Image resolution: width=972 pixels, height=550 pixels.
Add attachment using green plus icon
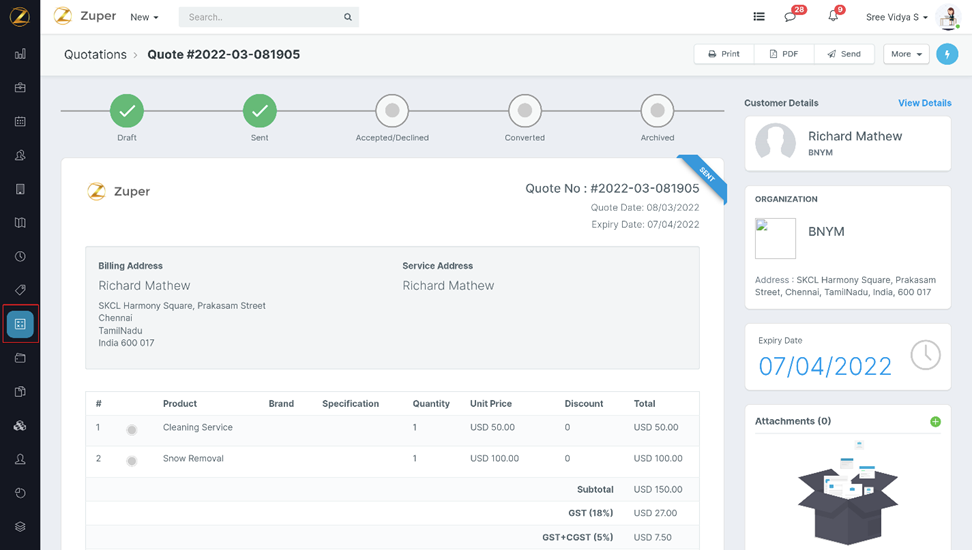click(935, 422)
